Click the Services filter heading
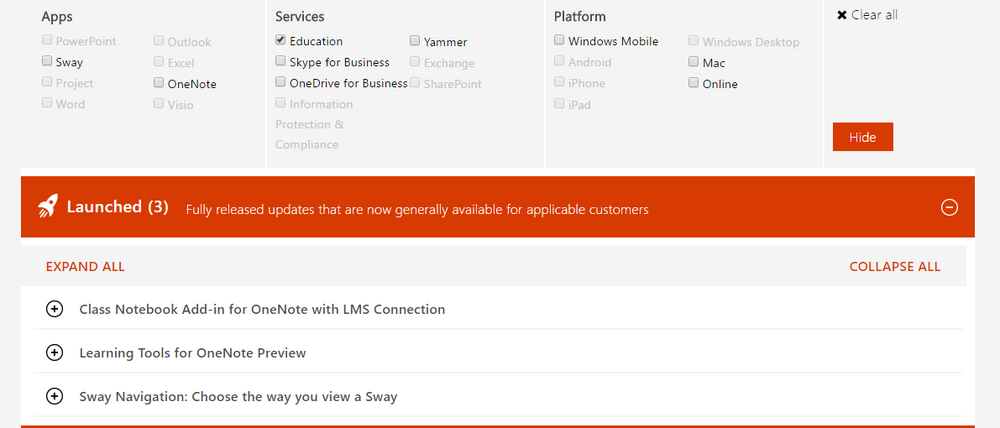Screen dimensions: 1000x428 [x=300, y=17]
